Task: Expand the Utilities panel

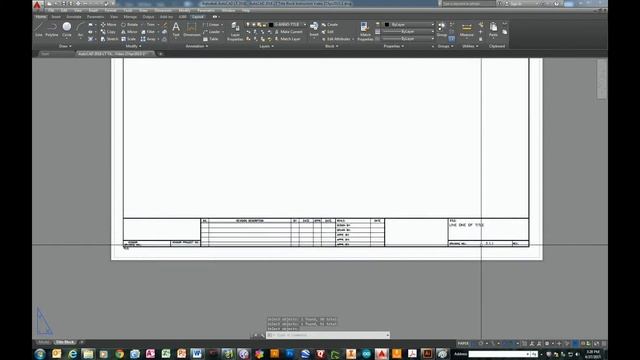Action: point(470,46)
